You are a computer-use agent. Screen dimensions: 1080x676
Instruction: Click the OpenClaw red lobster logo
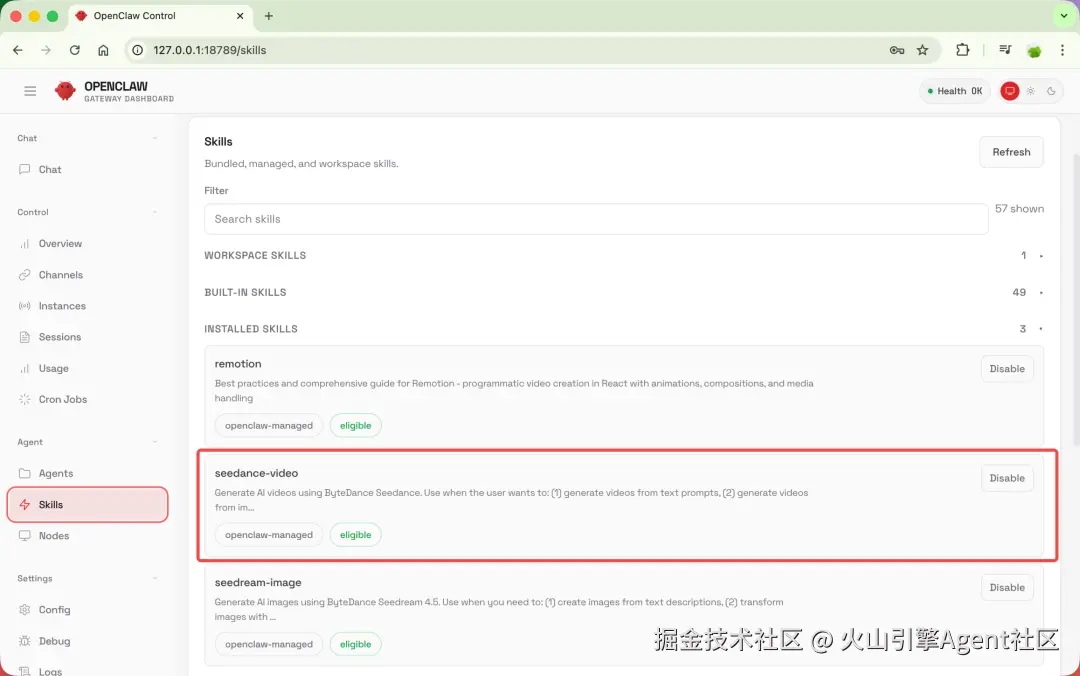pyautogui.click(x=65, y=91)
